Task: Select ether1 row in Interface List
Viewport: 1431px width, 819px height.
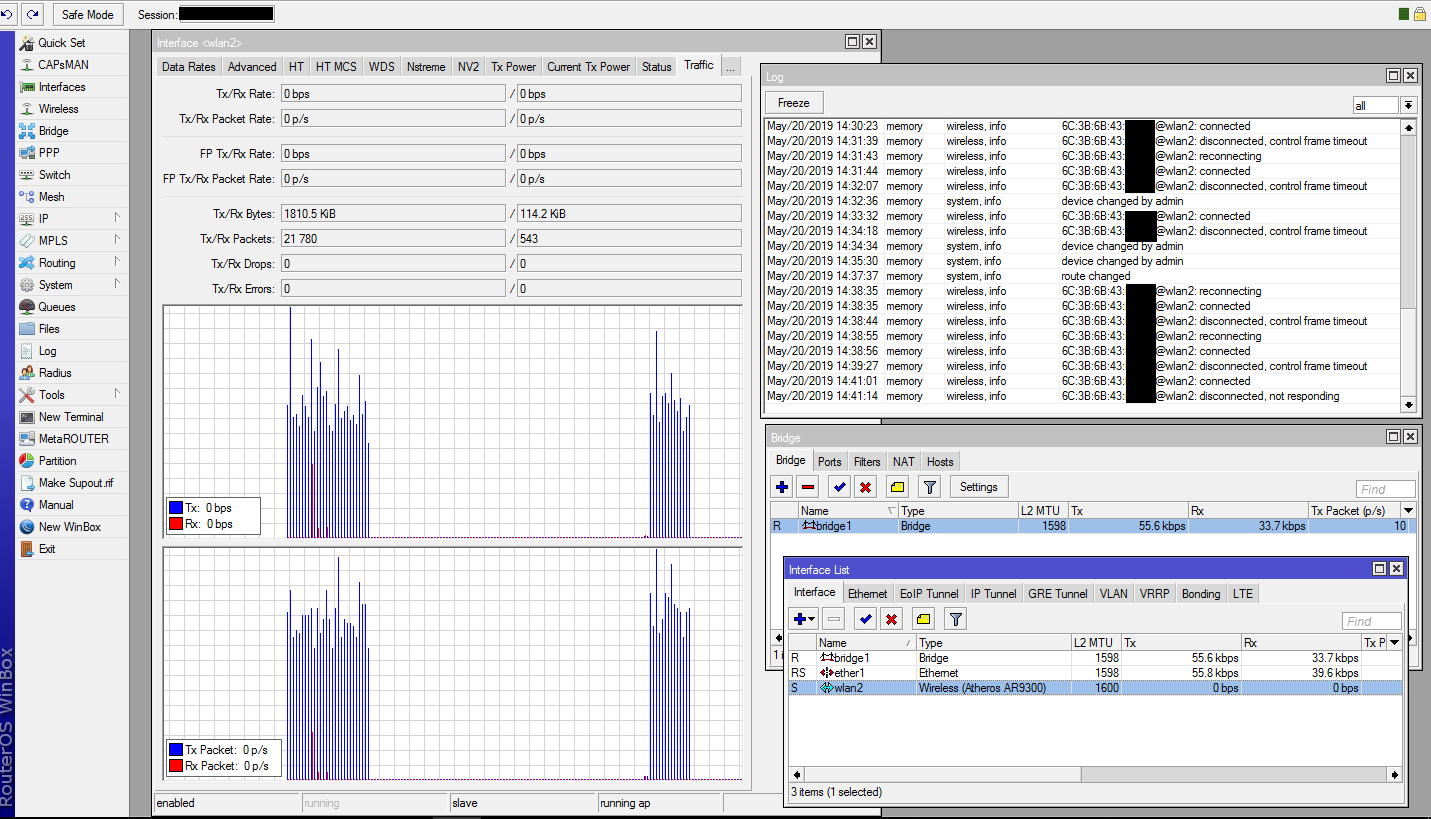Action: pyautogui.click(x=1095, y=673)
